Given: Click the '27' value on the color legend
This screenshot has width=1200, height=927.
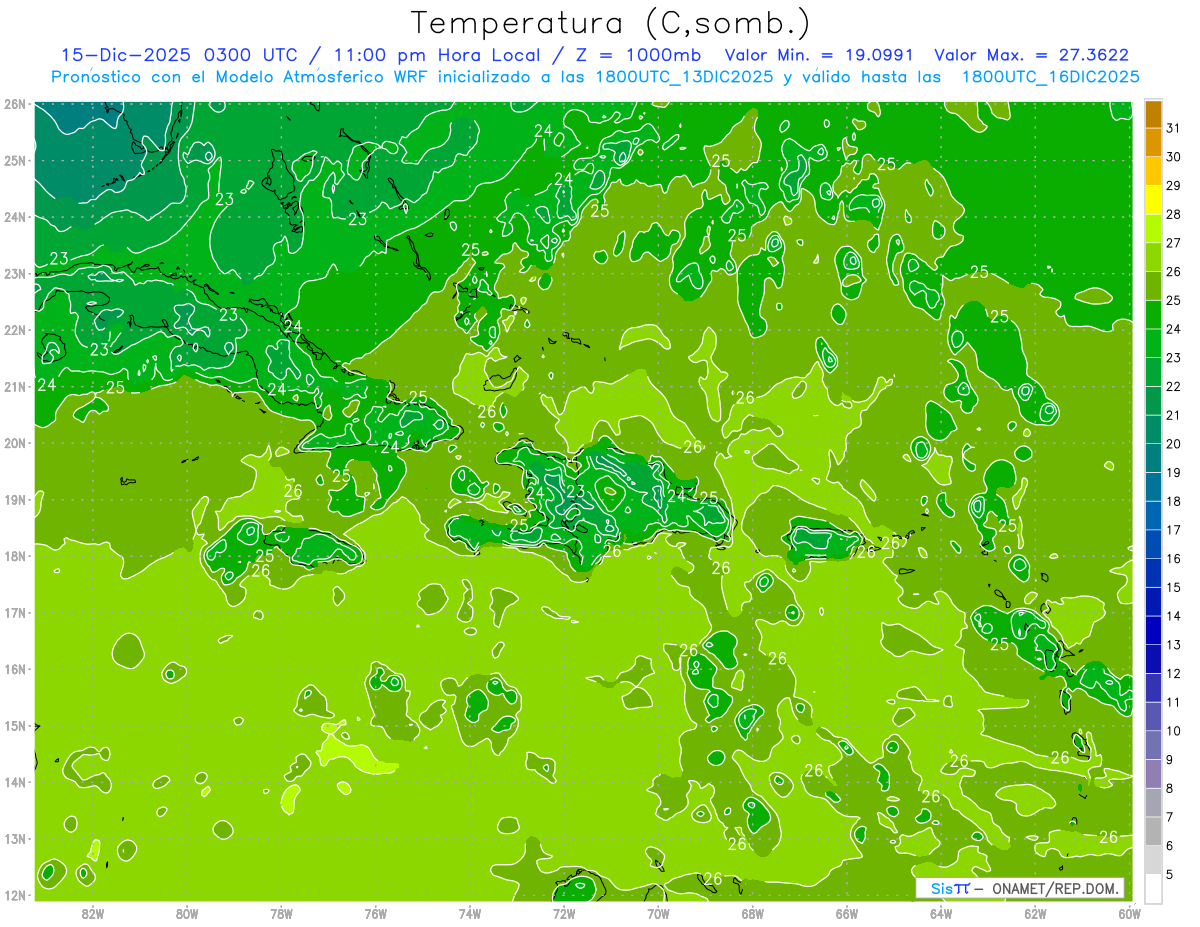Looking at the screenshot, I should coord(1174,243).
